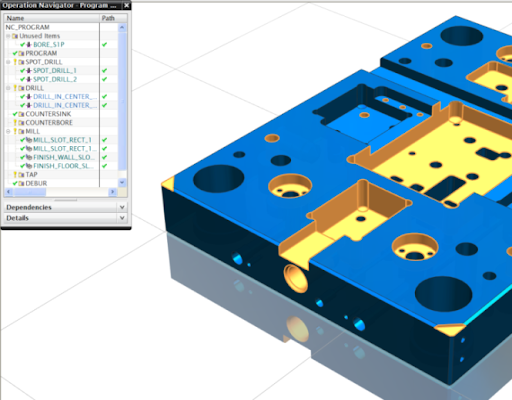512x400 pixels.
Task: Click the DEBUR green status checkmark
Action: 15,183
